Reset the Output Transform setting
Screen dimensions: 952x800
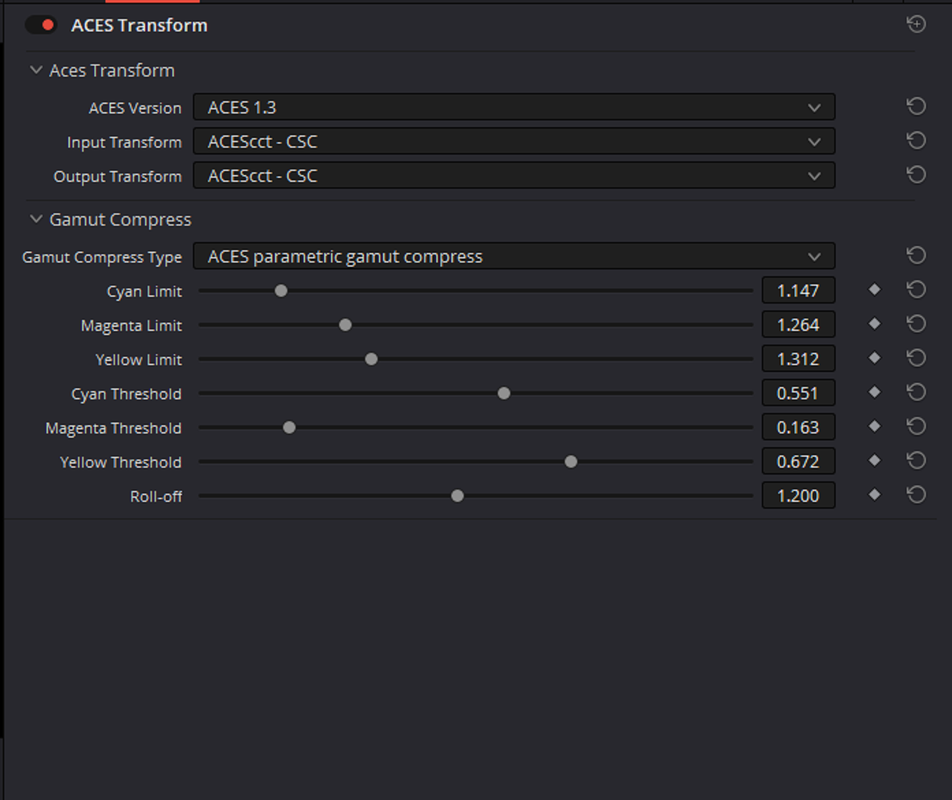click(x=916, y=175)
